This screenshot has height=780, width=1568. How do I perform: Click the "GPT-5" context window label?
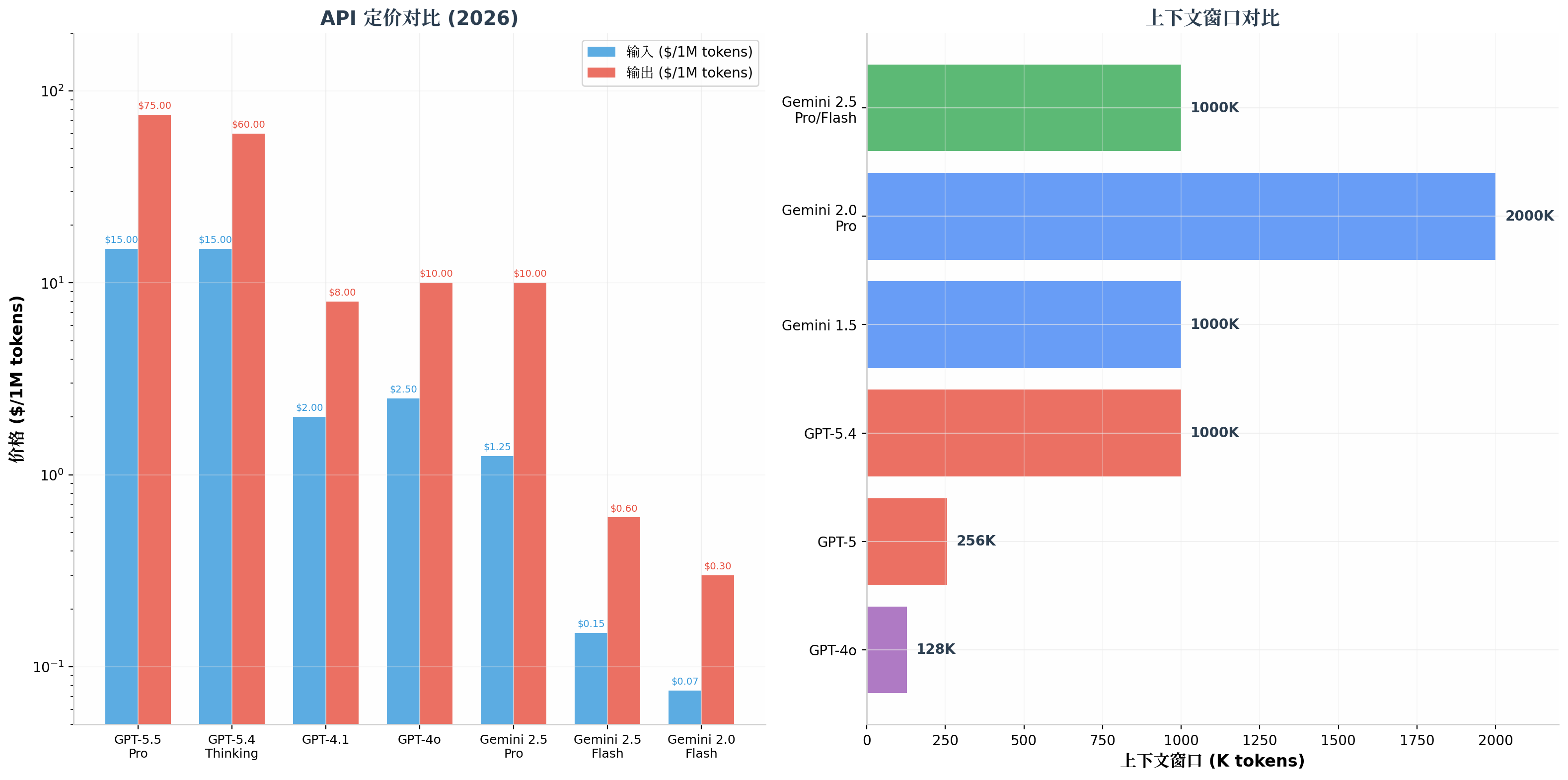click(837, 542)
